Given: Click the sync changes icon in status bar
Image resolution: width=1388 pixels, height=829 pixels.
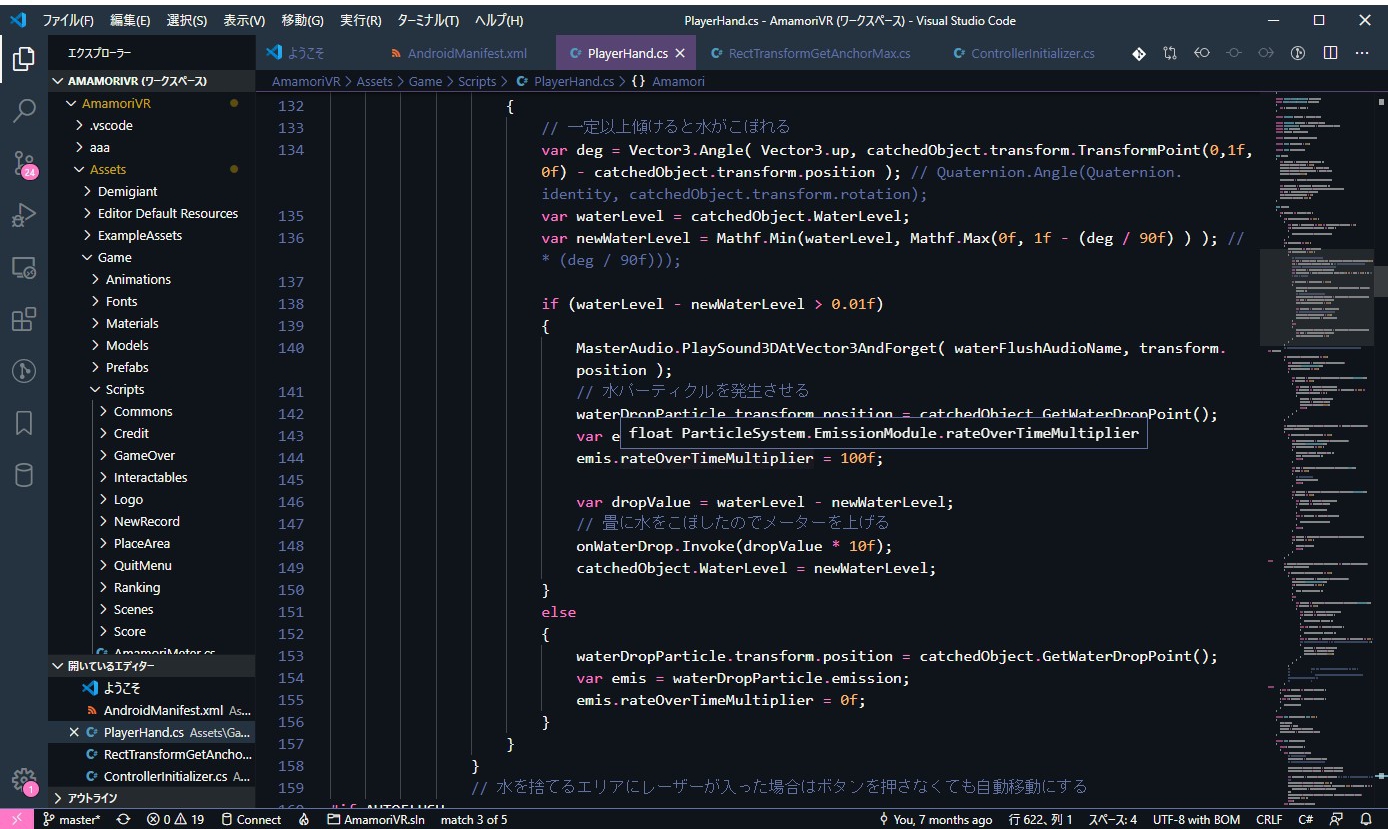Looking at the screenshot, I should point(123,819).
